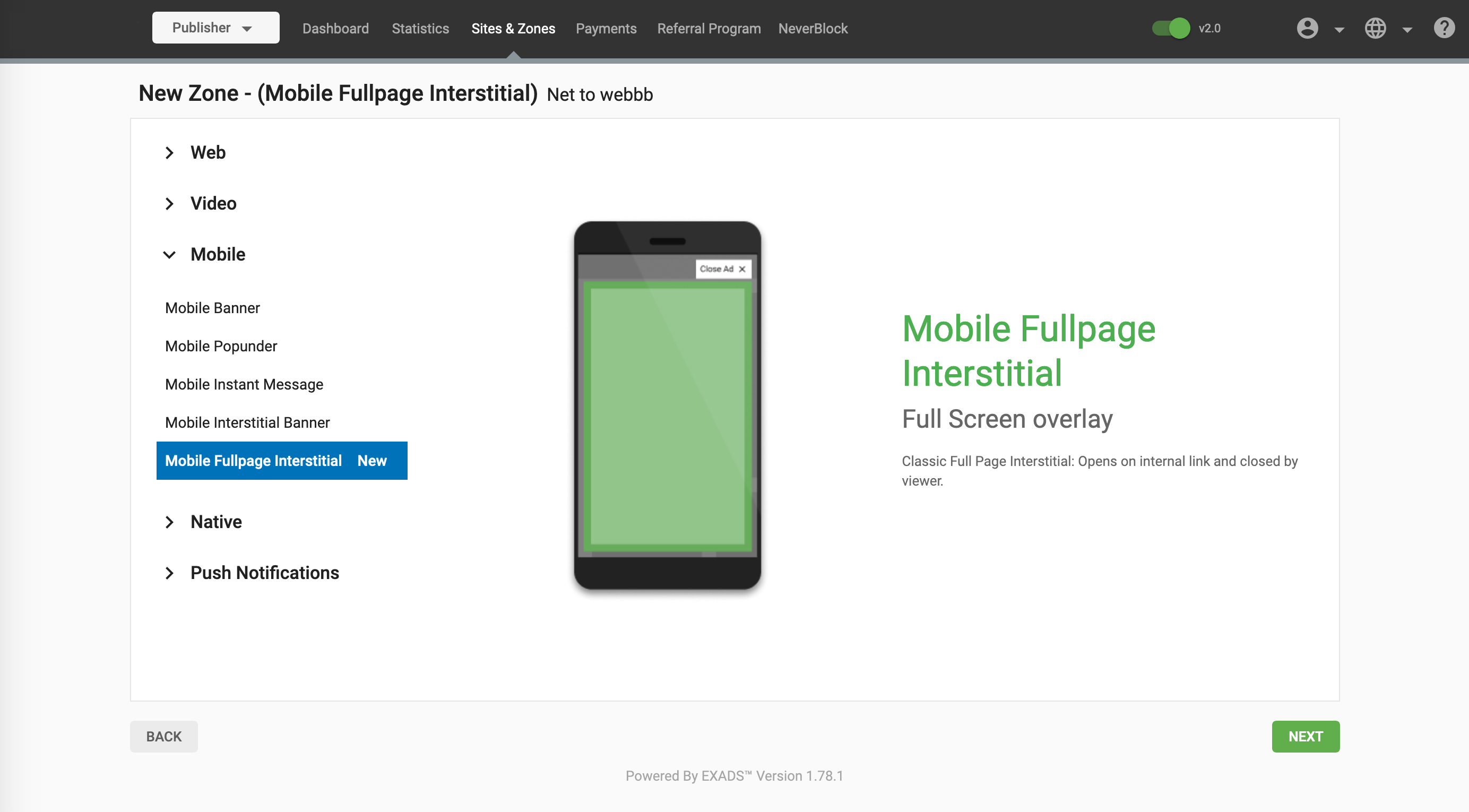1469x812 pixels.
Task: Expand the Push Notifications category
Action: 264,573
